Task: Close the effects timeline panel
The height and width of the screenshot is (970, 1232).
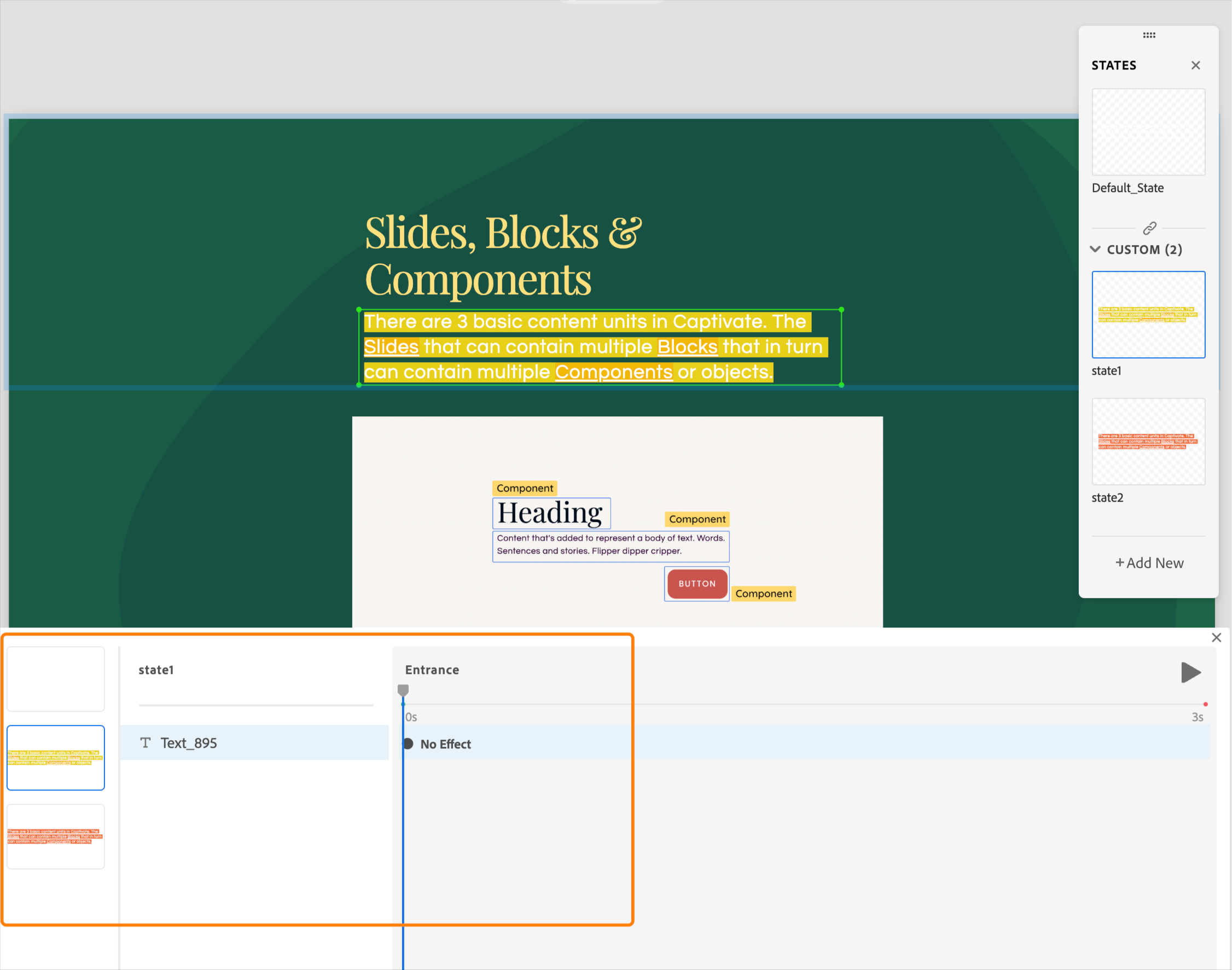Action: click(1216, 637)
